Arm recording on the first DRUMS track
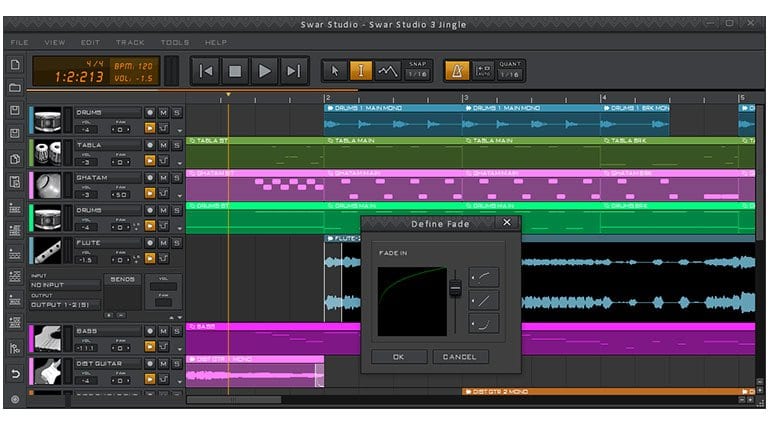770x425 pixels. 150,113
